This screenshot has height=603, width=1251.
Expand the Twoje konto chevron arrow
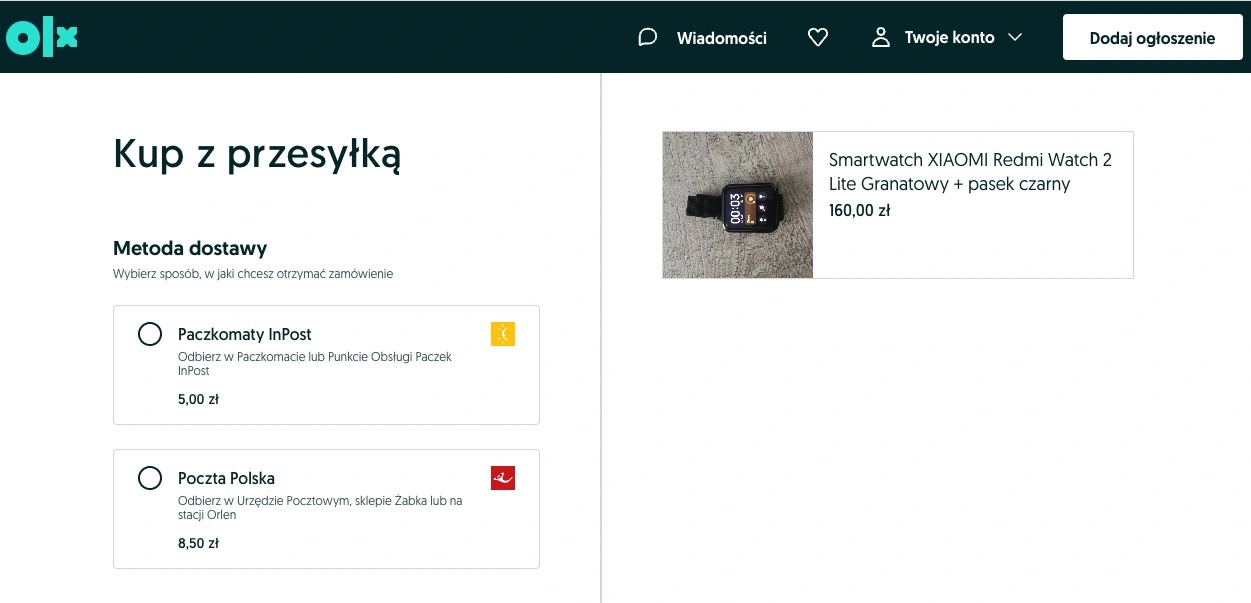(x=1015, y=38)
